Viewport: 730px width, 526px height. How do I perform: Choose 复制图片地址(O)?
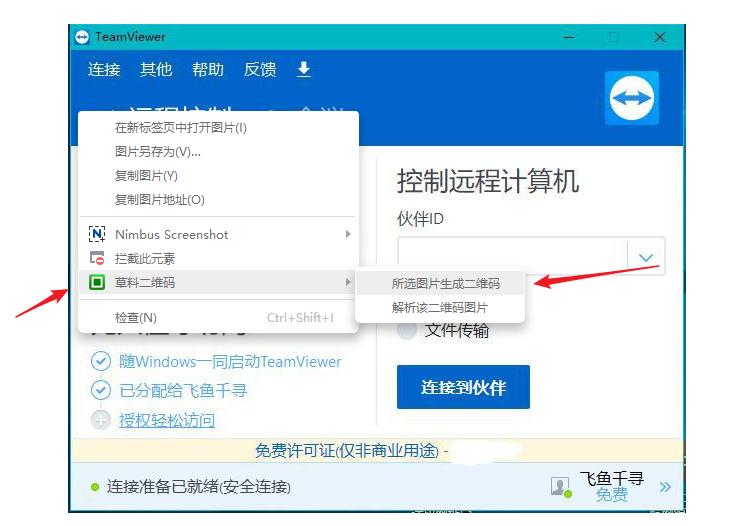pyautogui.click(x=219, y=200)
